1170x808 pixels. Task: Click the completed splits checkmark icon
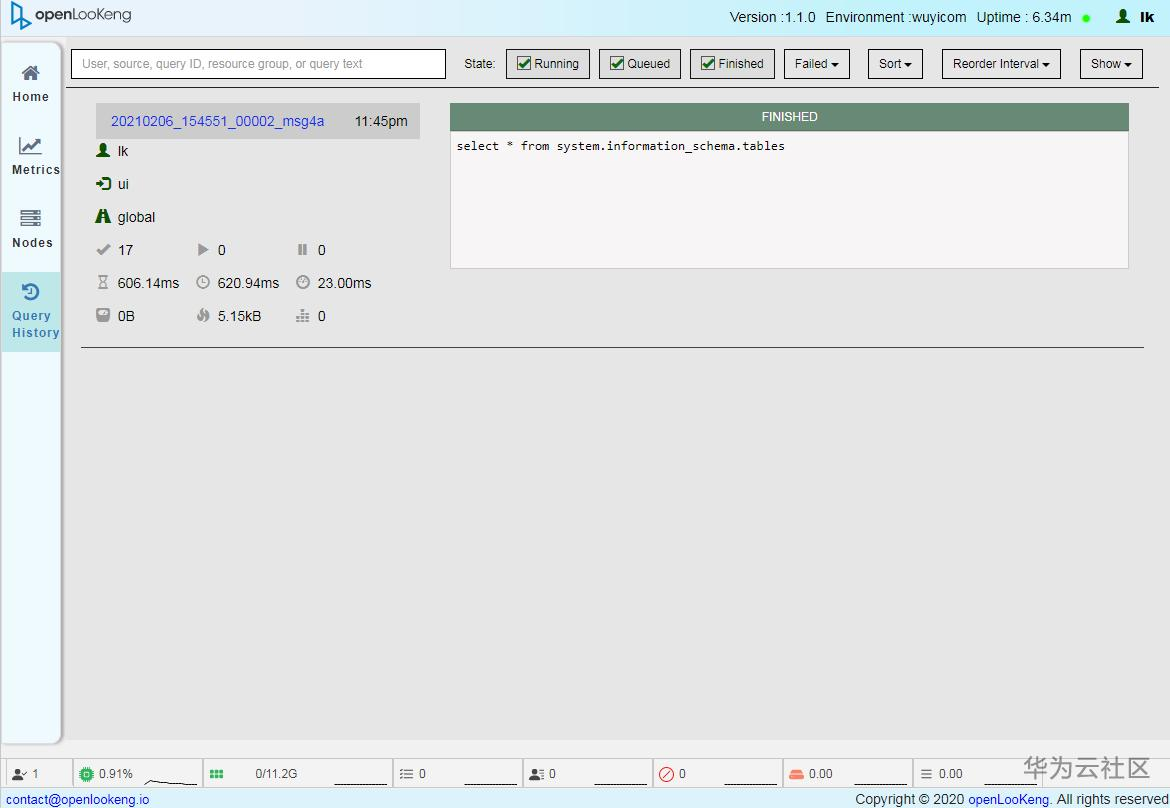[103, 249]
